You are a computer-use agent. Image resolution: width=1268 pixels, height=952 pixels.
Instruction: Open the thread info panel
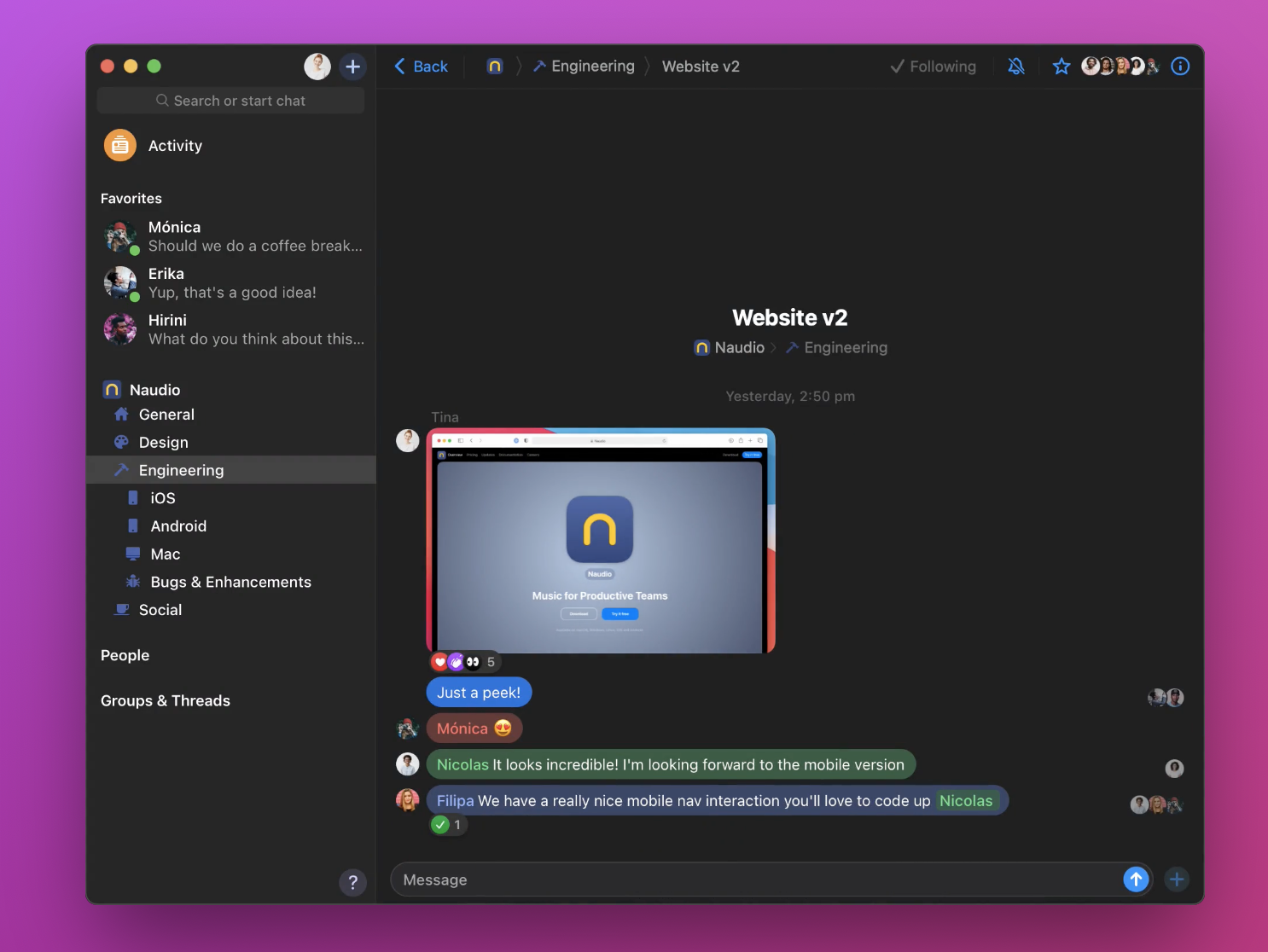1180,67
